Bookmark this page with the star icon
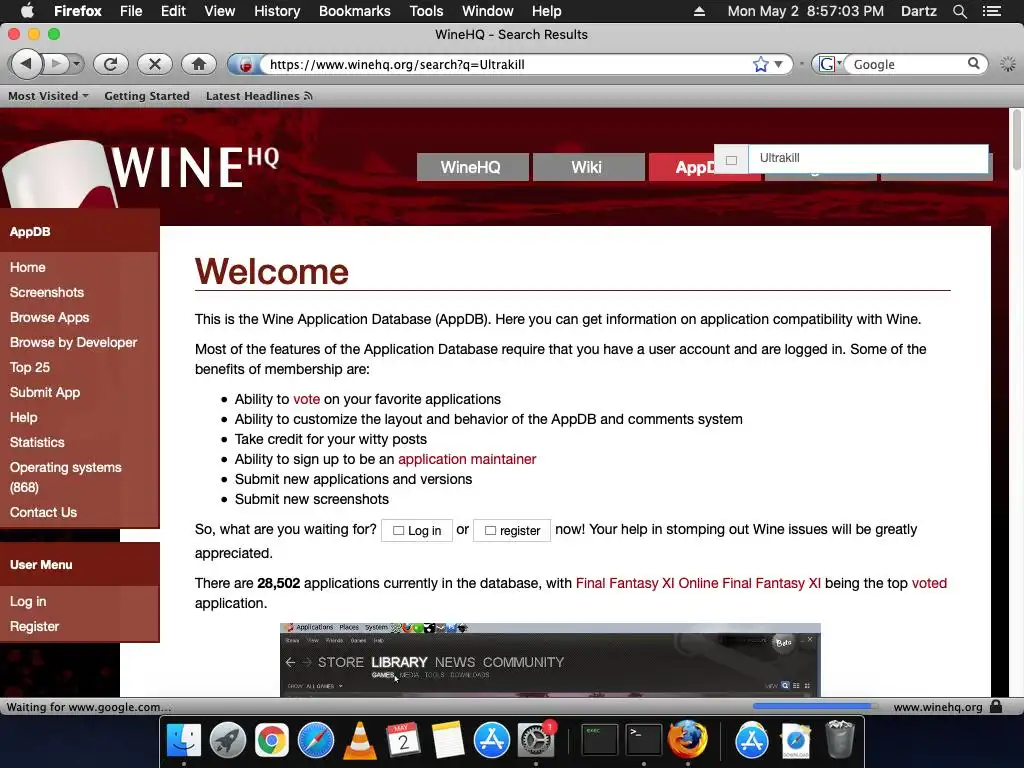This screenshot has height=768, width=1024. click(760, 64)
